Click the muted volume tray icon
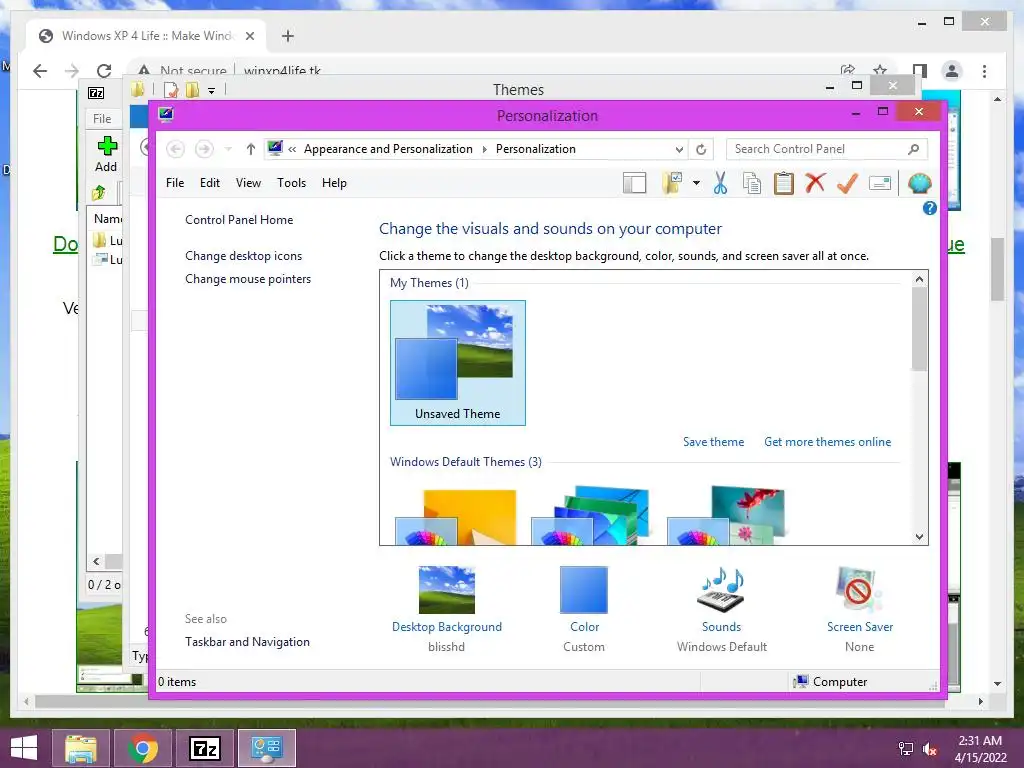 click(930, 749)
